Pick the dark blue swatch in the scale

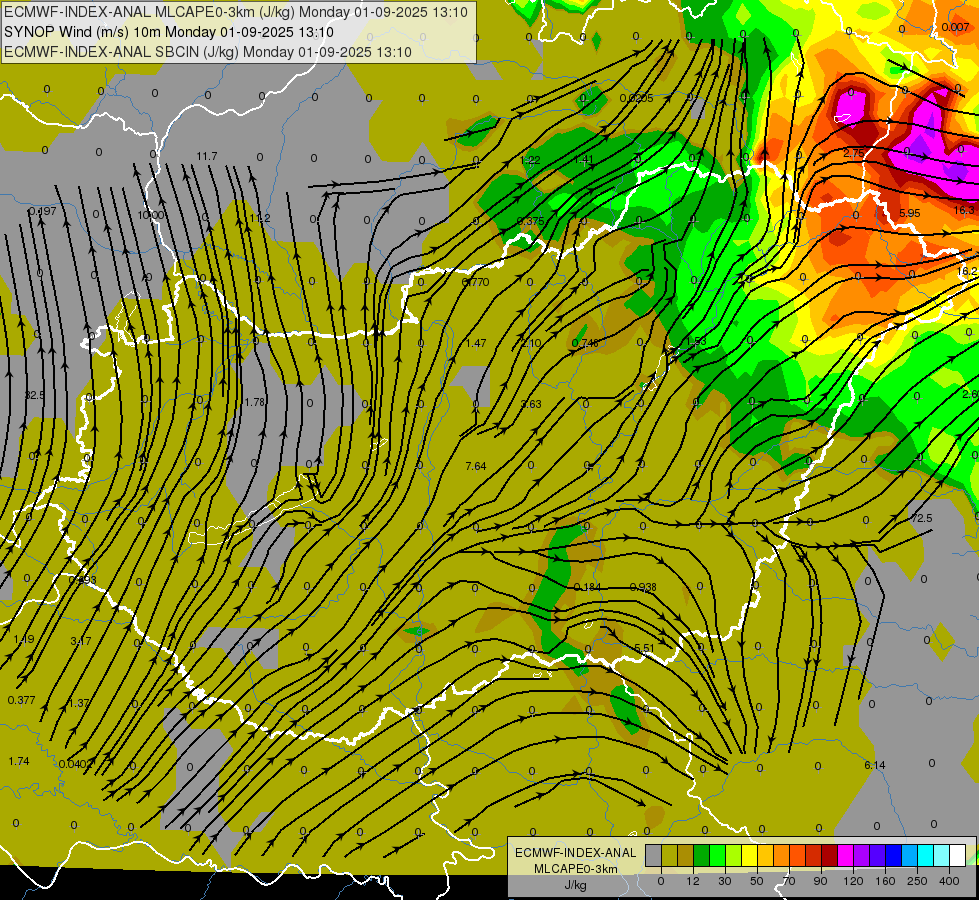pyautogui.click(x=894, y=855)
